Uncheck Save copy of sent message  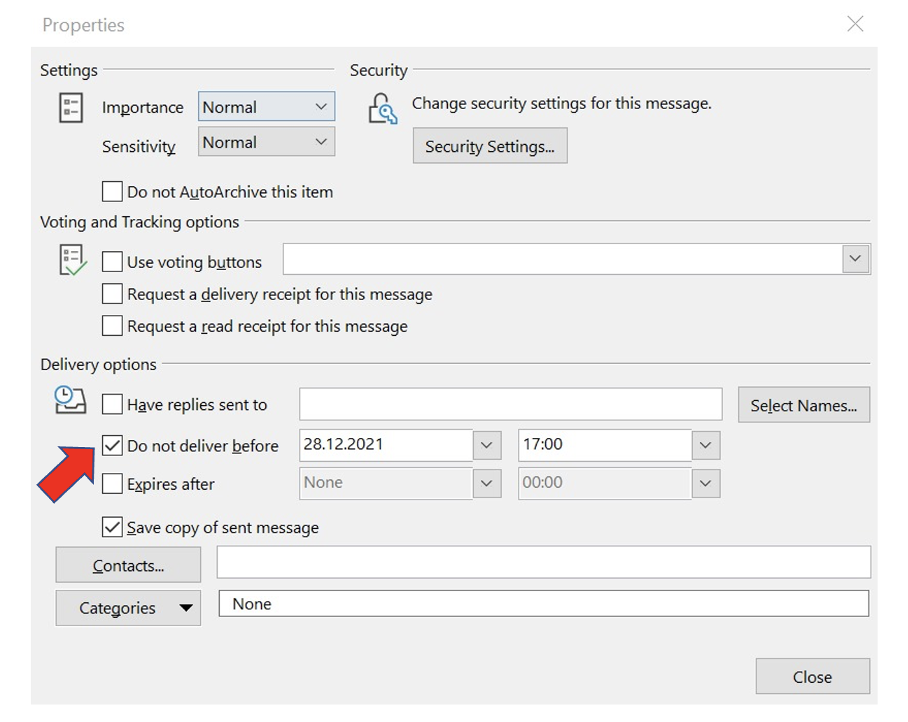[112, 527]
